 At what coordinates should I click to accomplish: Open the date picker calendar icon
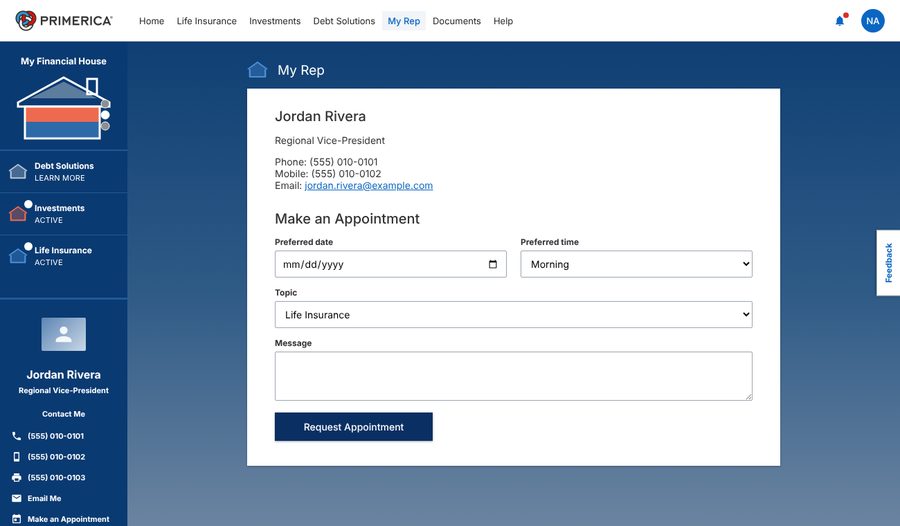pos(492,264)
